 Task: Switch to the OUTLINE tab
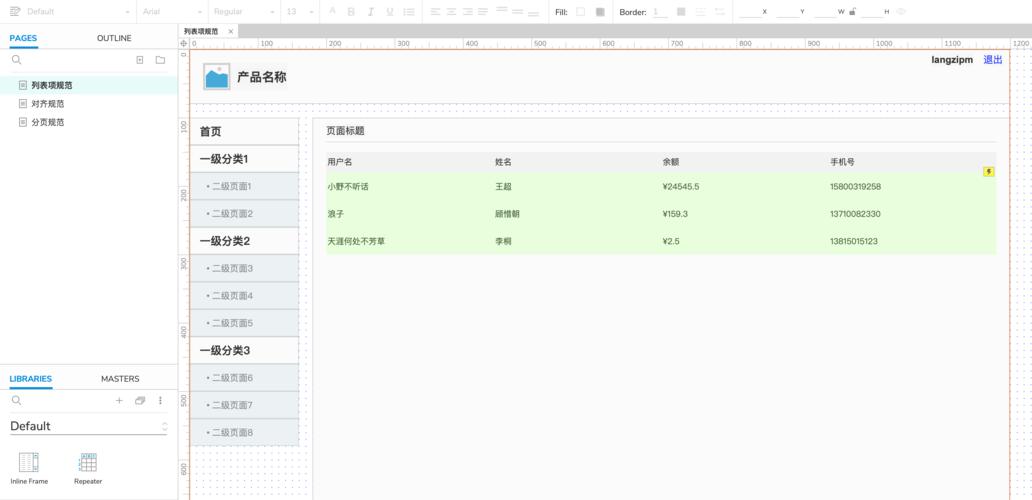(x=114, y=38)
